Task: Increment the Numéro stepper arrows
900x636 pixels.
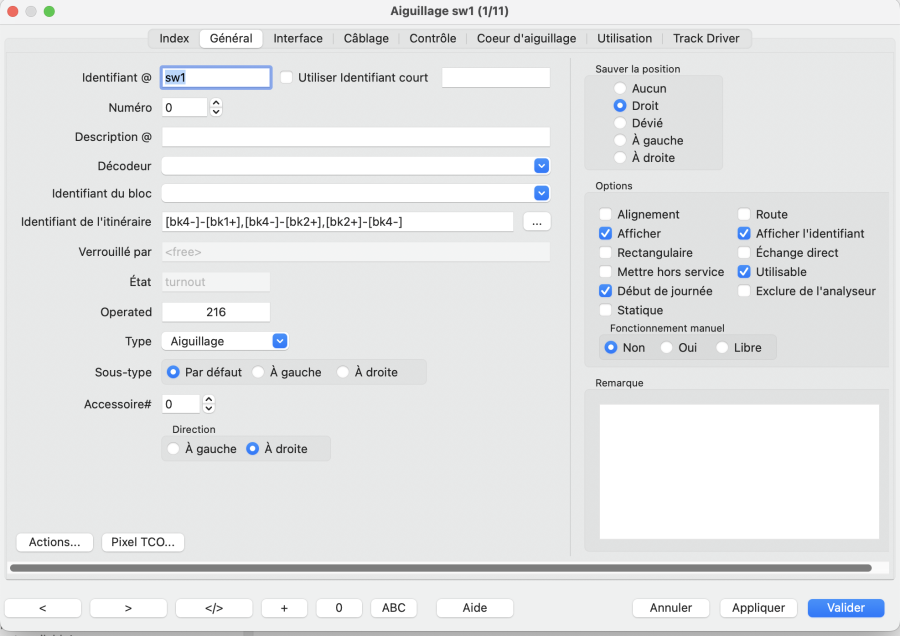Action: tap(216, 103)
